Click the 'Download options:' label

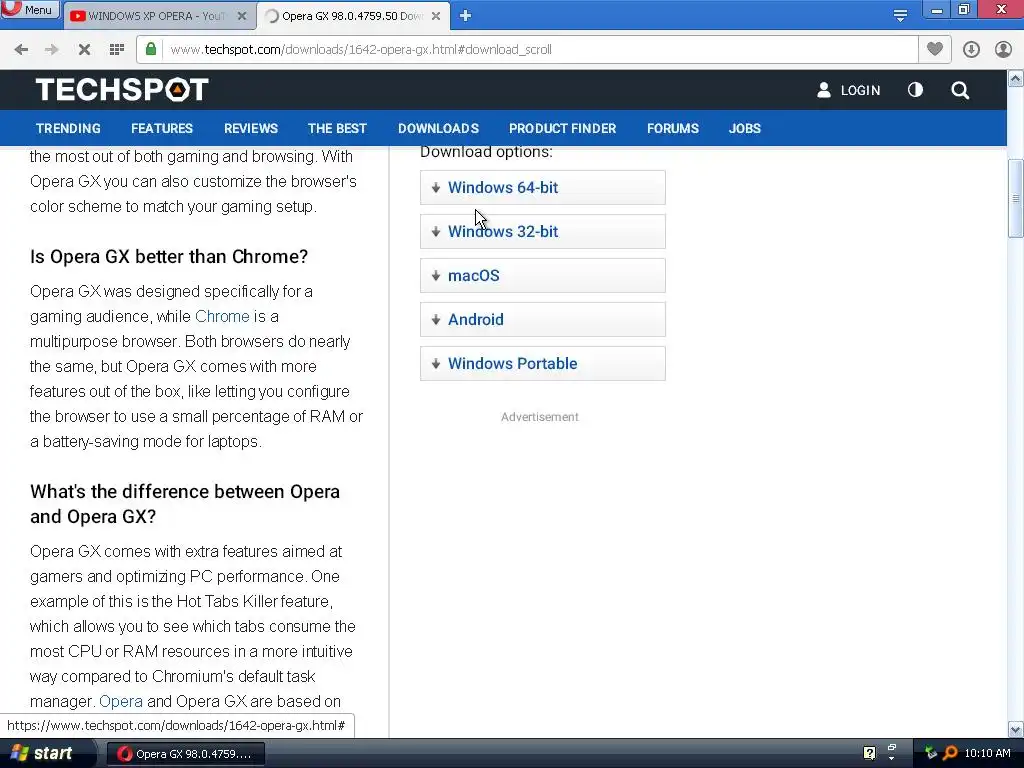click(486, 152)
